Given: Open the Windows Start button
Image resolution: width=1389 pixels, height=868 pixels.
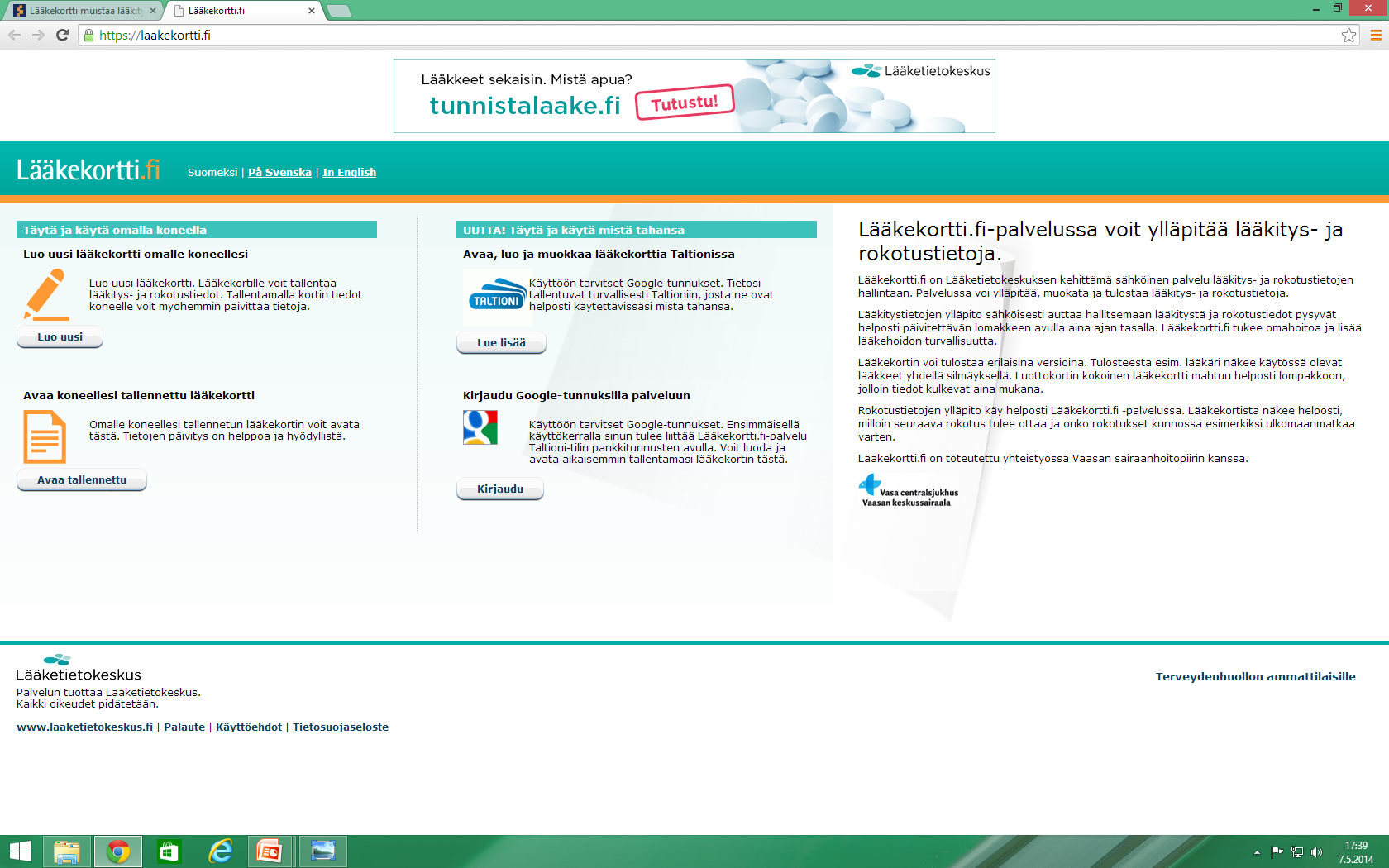Looking at the screenshot, I should point(21,851).
